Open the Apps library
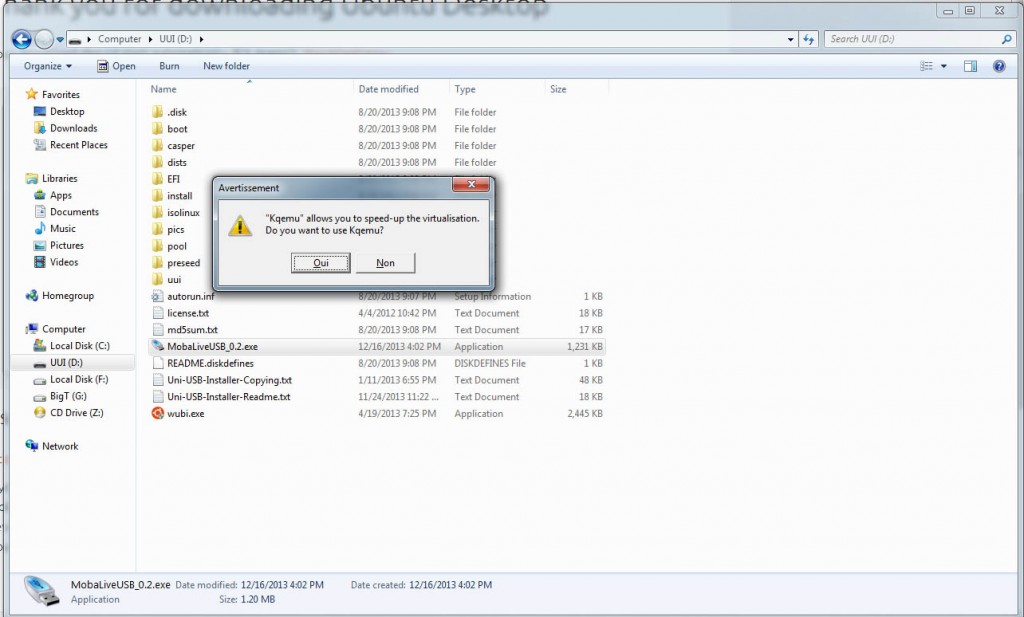The height and width of the screenshot is (617, 1024). tap(61, 195)
